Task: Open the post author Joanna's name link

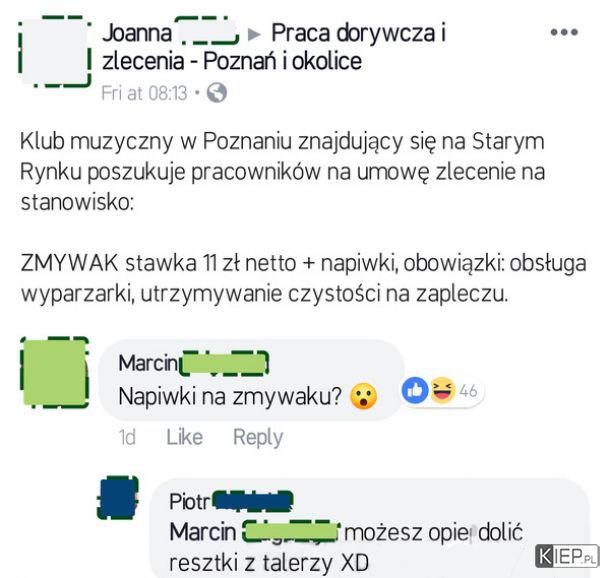Action: click(x=137, y=33)
